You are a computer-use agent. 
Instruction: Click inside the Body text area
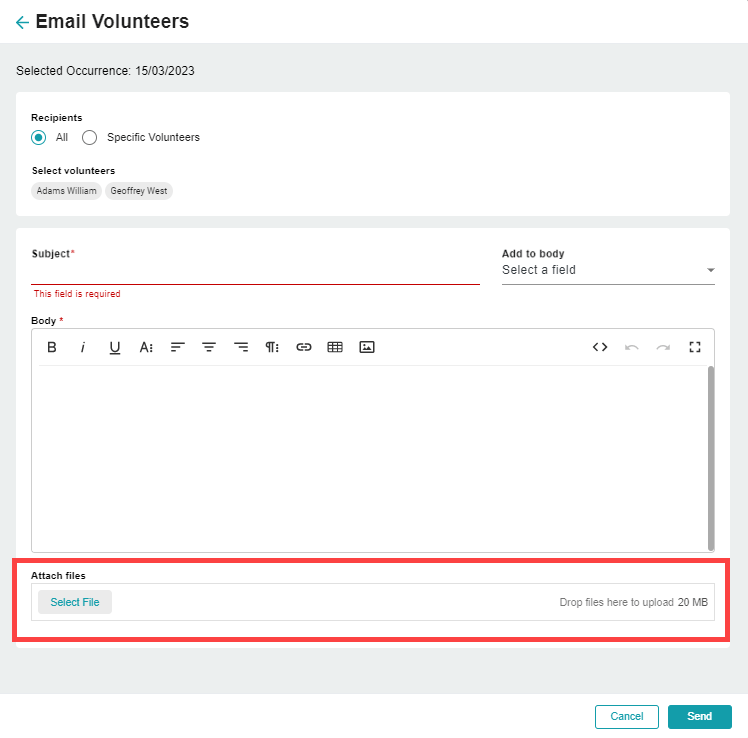(370, 458)
